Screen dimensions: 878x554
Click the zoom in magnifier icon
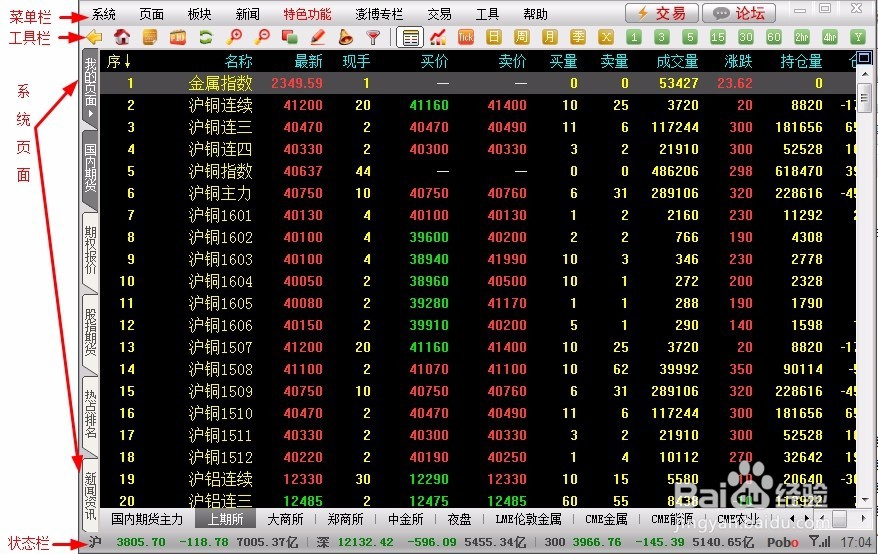pos(234,38)
